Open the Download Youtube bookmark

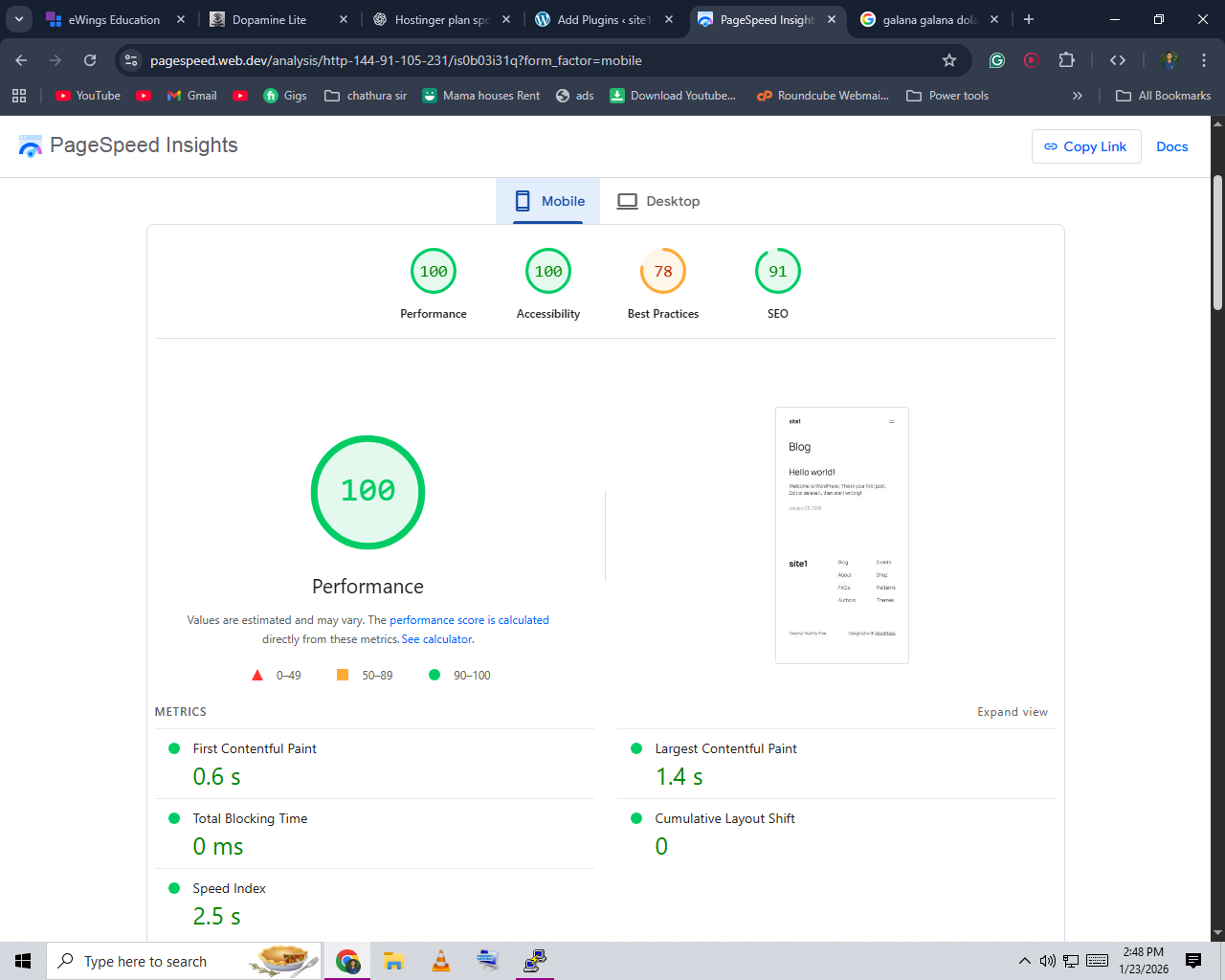pyautogui.click(x=673, y=96)
